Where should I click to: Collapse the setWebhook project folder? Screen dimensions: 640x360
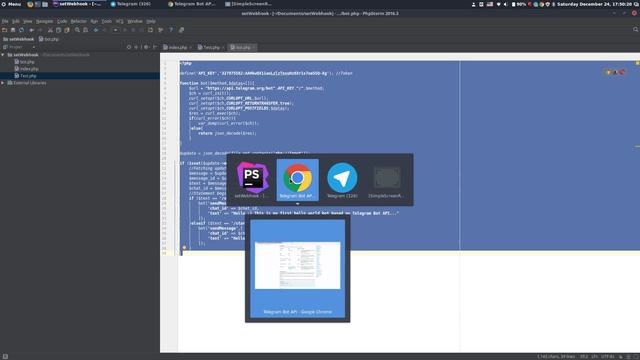pos(3,55)
